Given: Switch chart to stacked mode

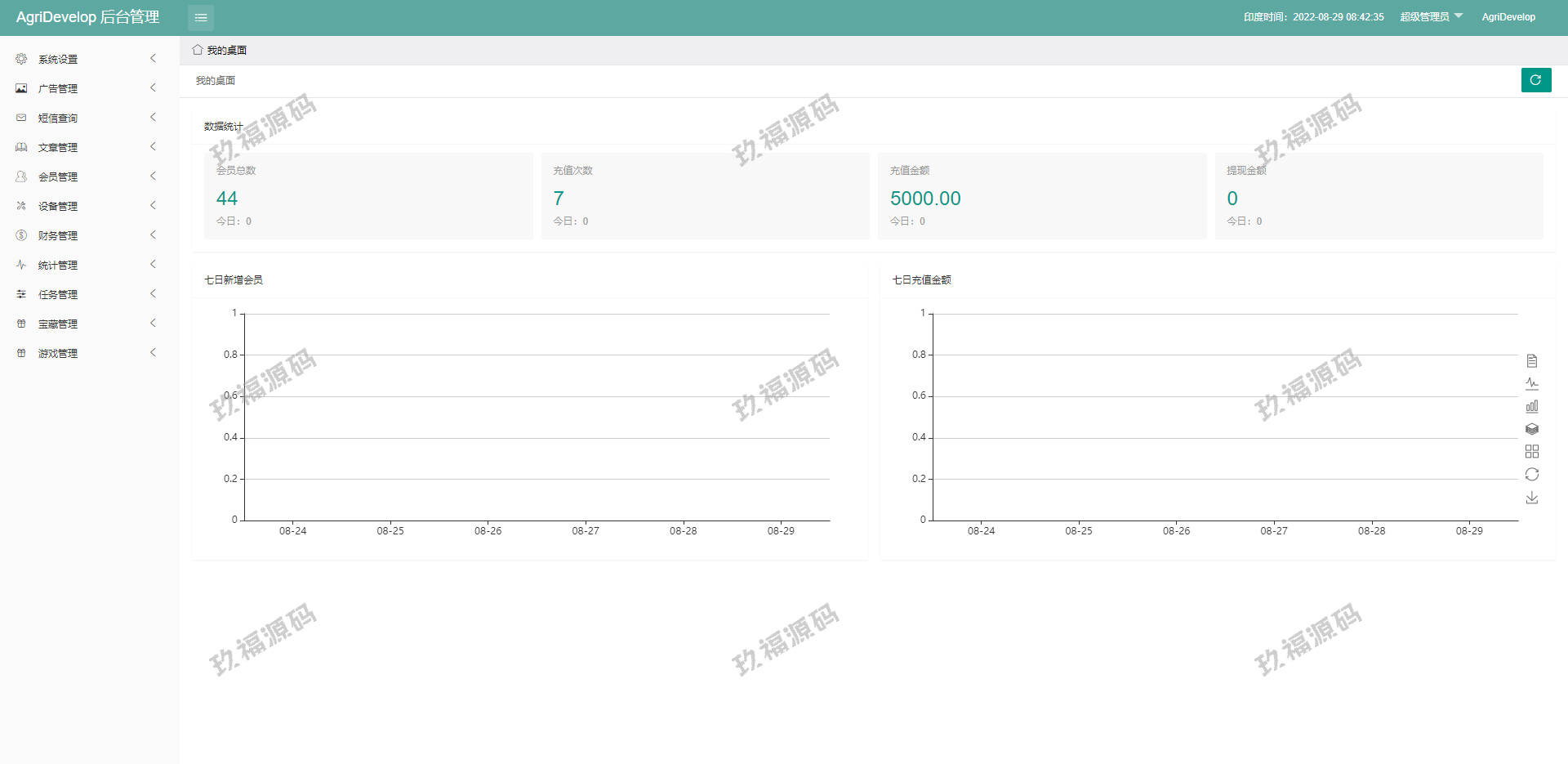Looking at the screenshot, I should (1532, 429).
